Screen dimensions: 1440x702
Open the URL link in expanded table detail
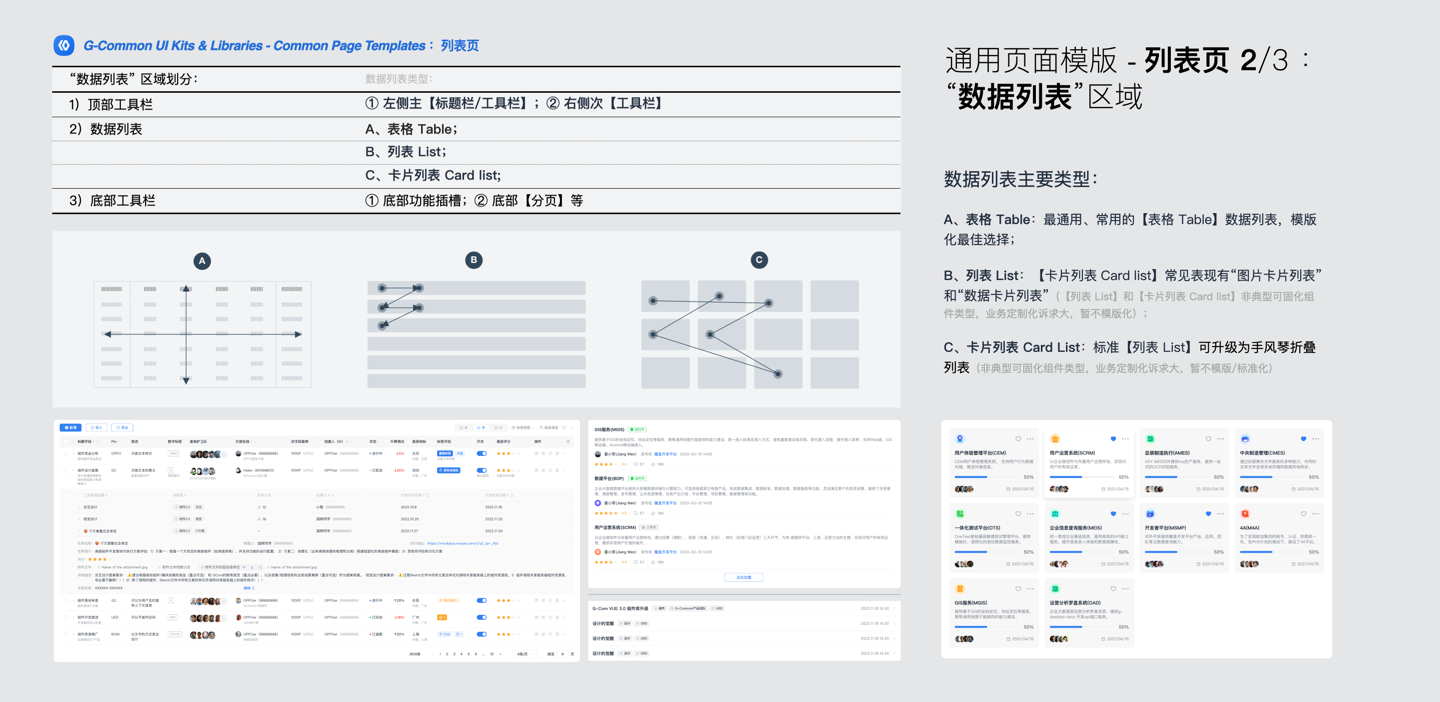point(462,544)
